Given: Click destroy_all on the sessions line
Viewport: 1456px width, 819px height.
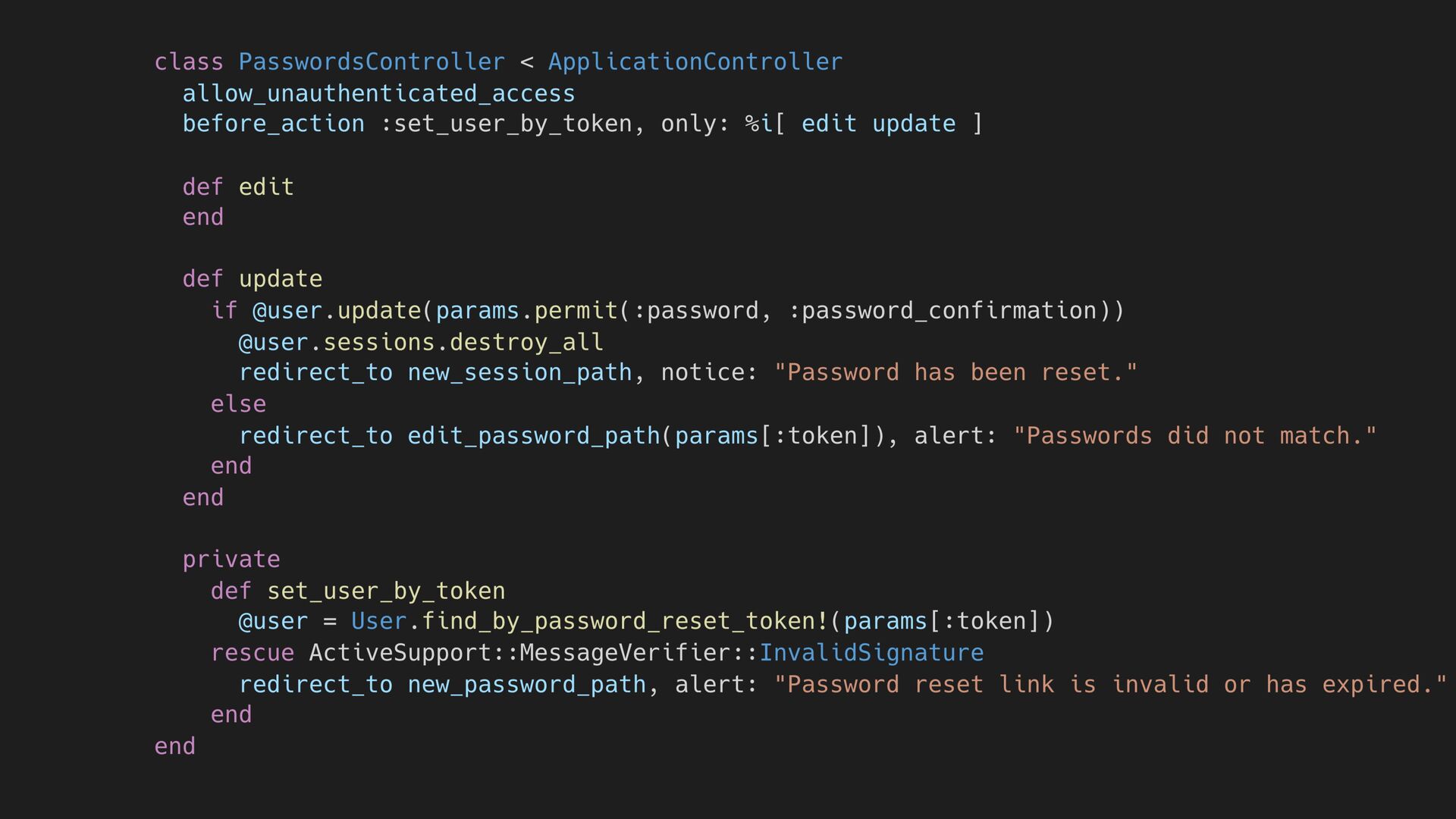Looking at the screenshot, I should (526, 342).
